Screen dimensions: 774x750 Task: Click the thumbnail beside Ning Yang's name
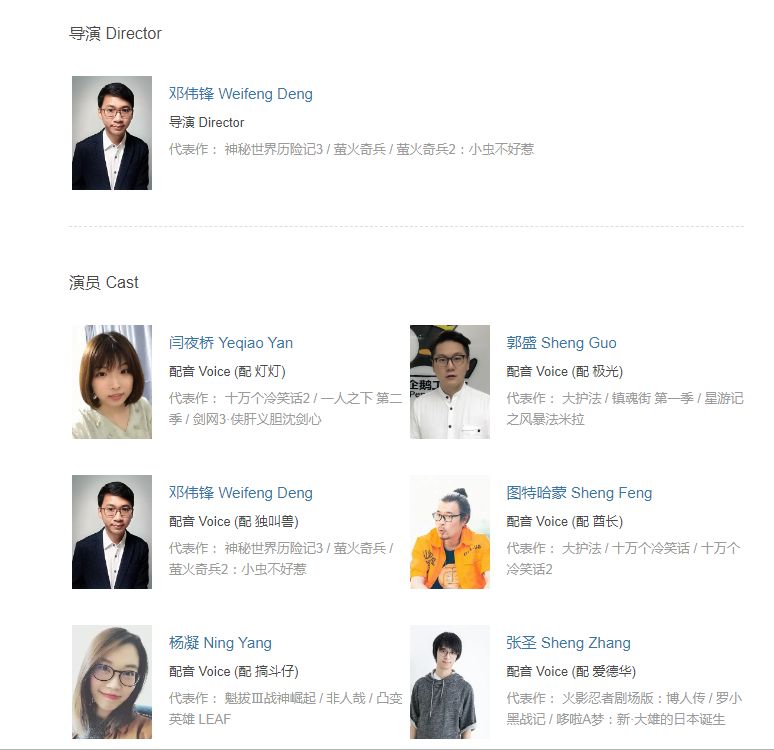coord(112,682)
